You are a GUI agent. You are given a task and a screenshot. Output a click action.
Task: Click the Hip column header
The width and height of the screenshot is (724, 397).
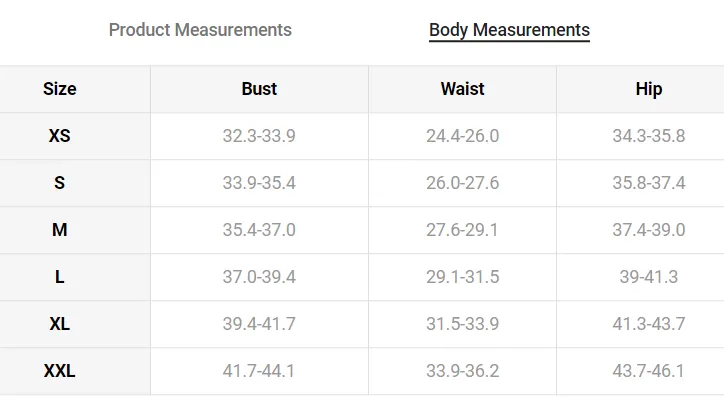click(649, 89)
